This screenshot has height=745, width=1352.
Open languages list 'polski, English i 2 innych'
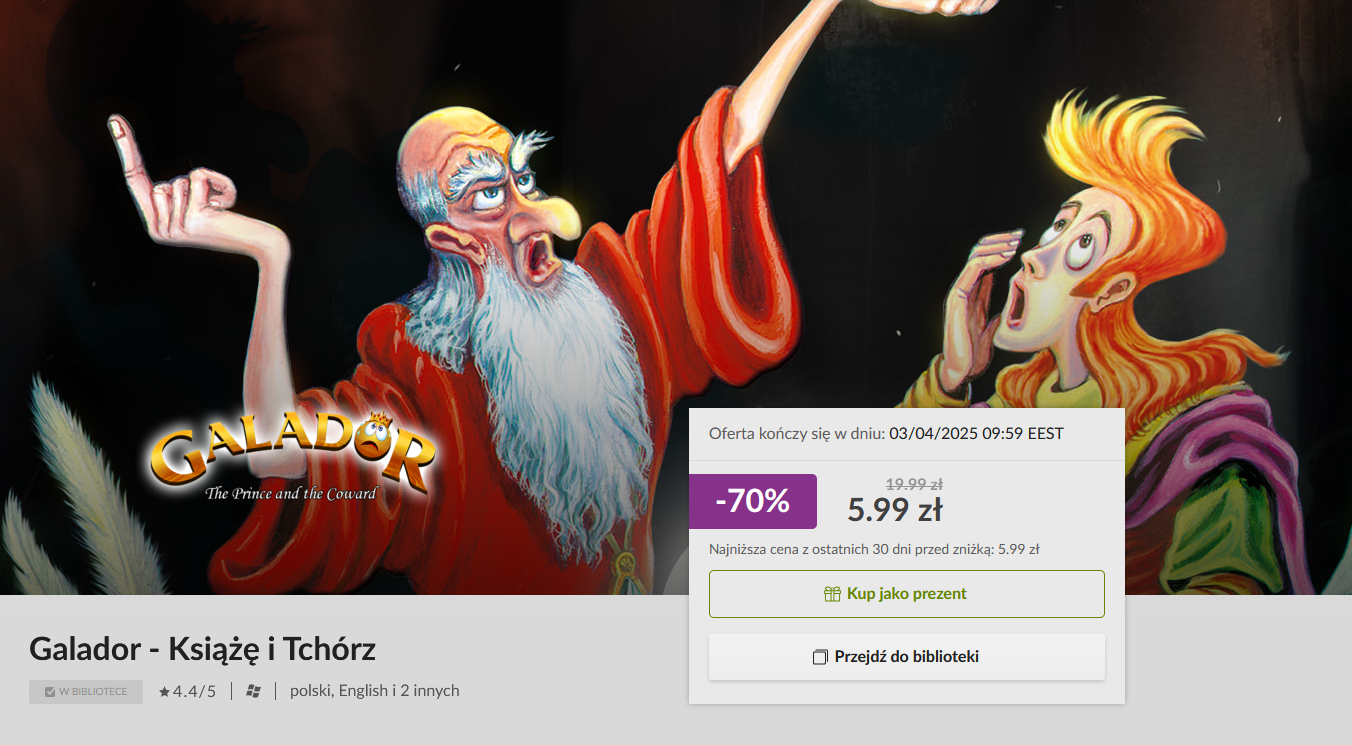(375, 691)
